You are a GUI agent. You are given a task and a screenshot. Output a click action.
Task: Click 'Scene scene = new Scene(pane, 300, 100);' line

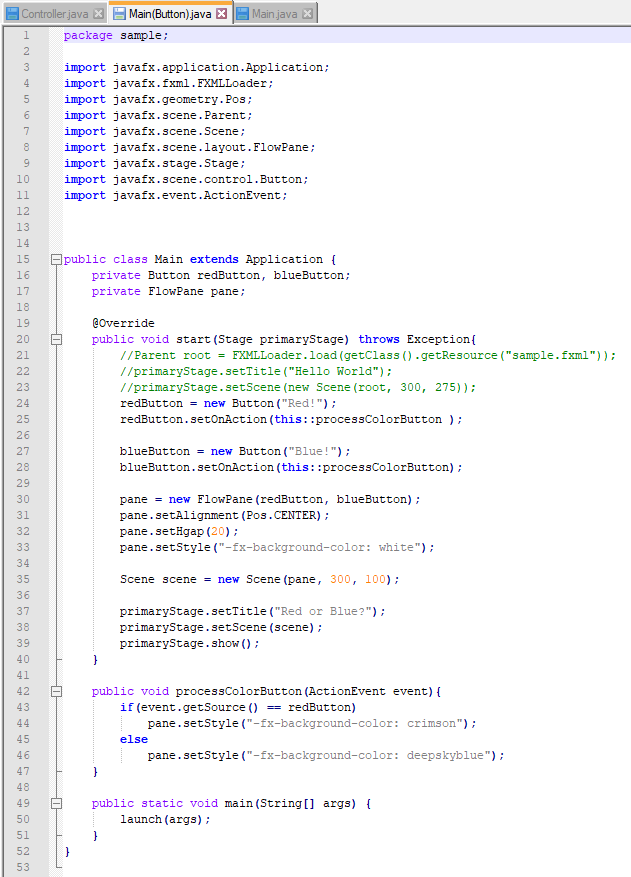tap(260, 580)
